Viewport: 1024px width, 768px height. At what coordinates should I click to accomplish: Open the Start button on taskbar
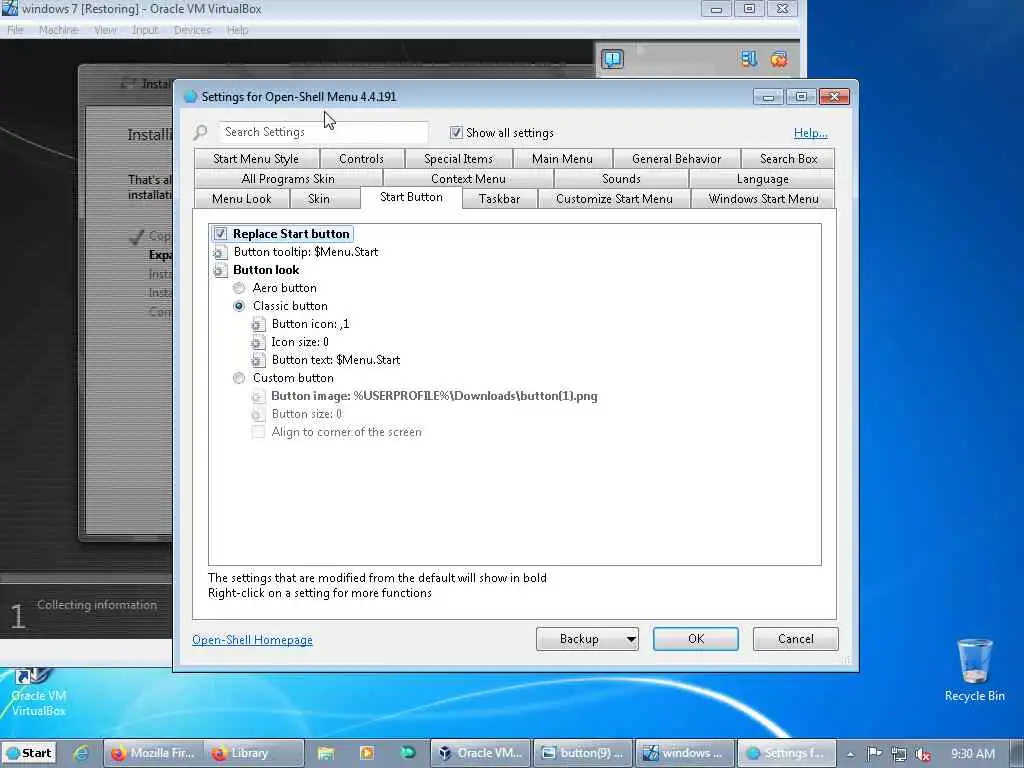pyautogui.click(x=28, y=753)
